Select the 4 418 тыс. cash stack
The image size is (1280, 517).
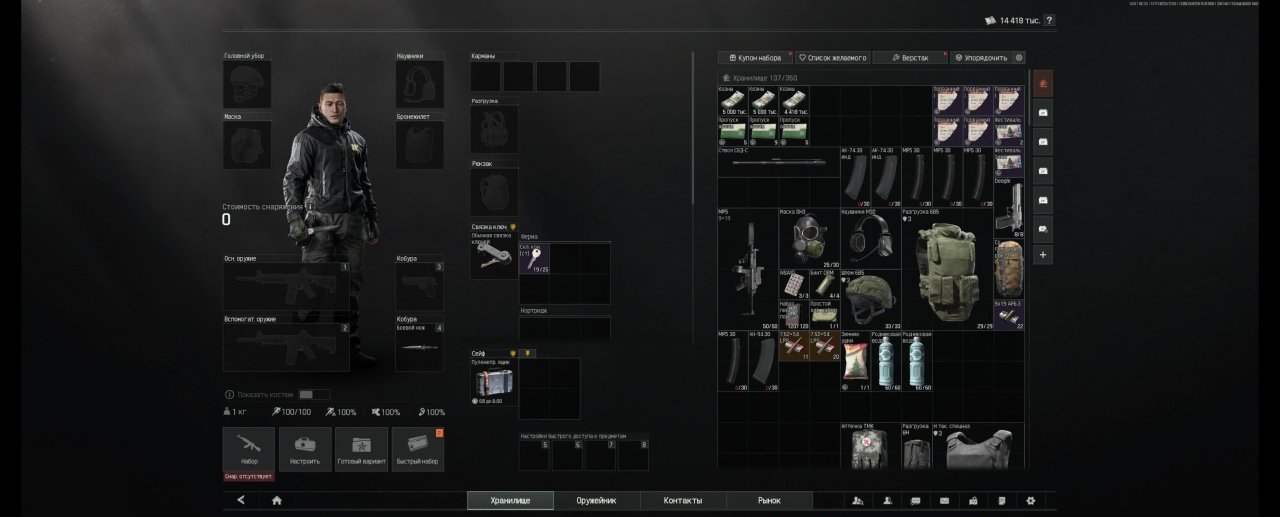[x=793, y=101]
